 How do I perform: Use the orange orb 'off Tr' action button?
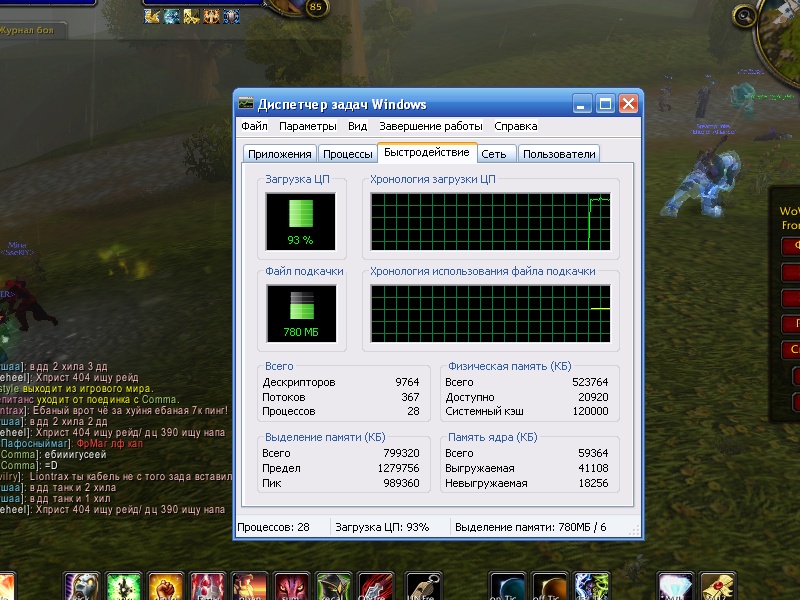pos(549,587)
